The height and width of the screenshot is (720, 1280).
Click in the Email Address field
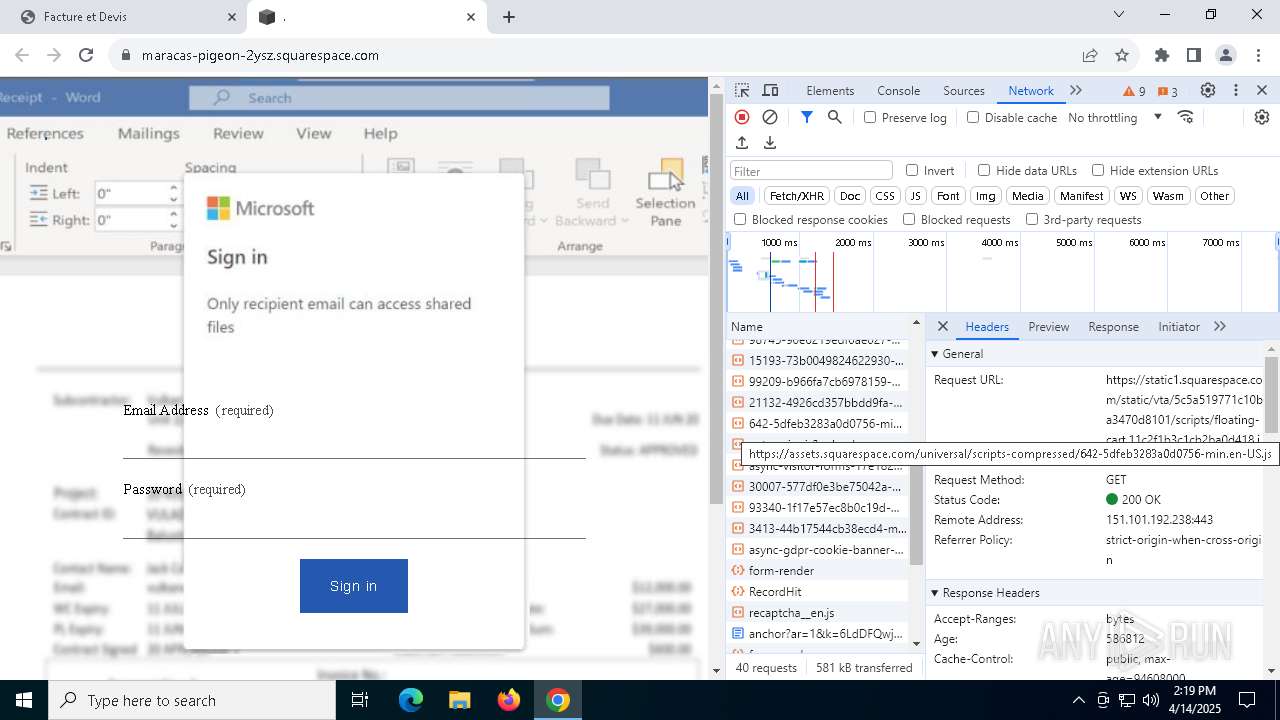click(354, 440)
